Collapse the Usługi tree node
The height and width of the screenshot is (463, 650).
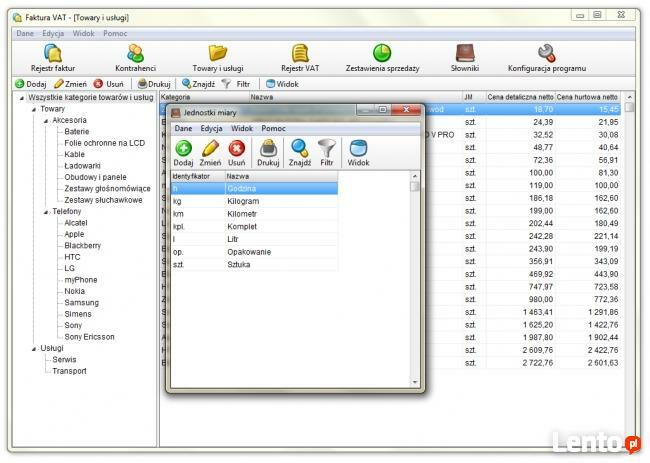pyautogui.click(x=34, y=349)
